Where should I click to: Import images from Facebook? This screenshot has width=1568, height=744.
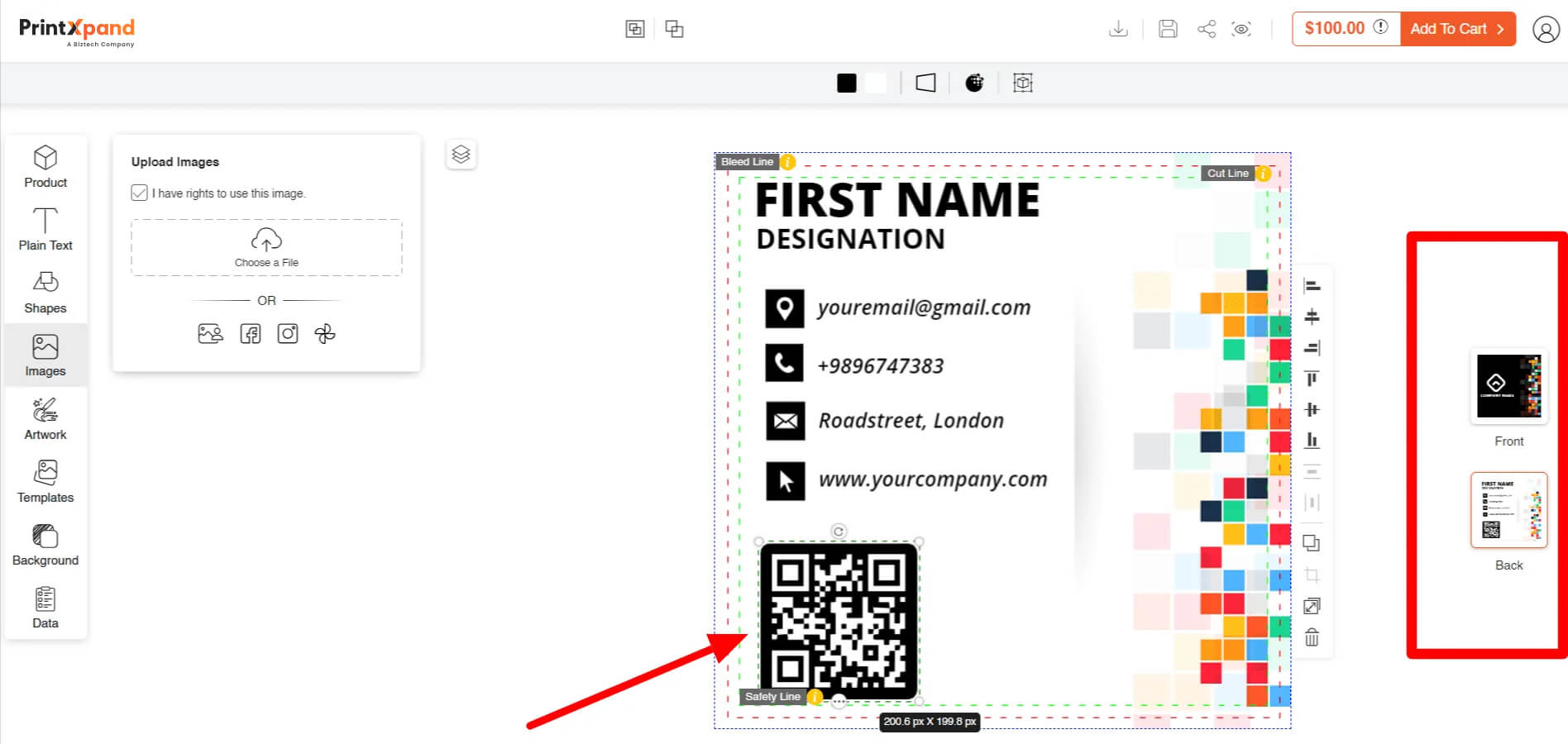click(251, 334)
